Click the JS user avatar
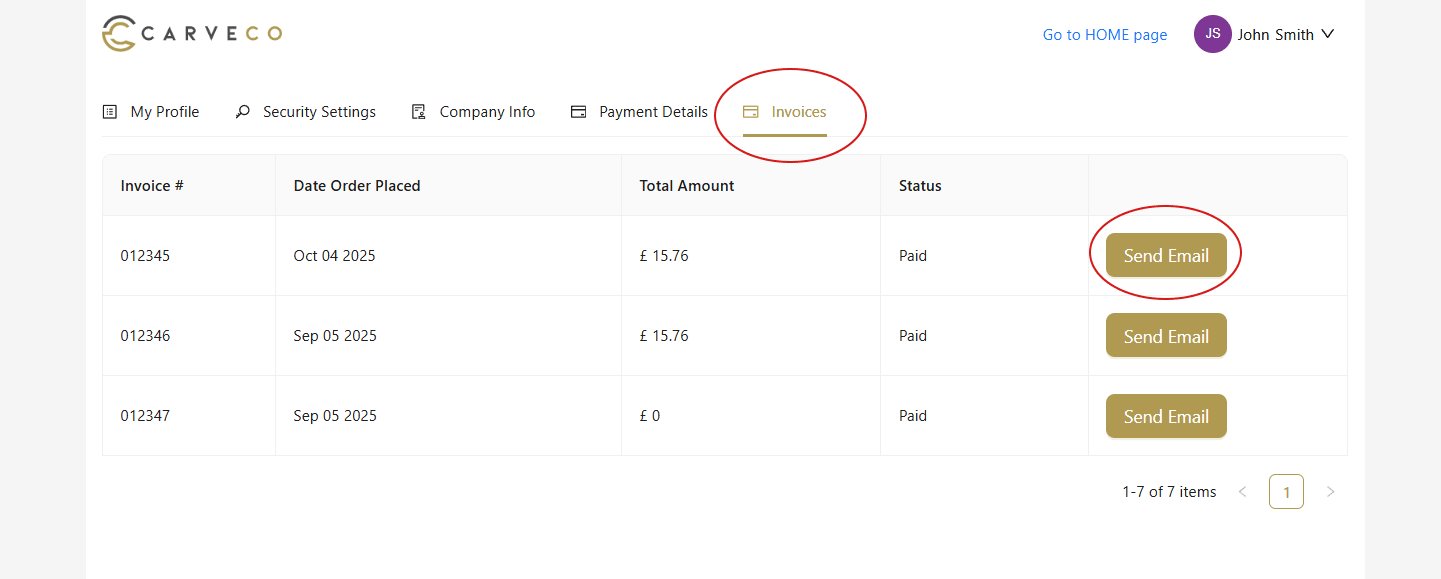The width and height of the screenshot is (1441, 579). point(1213,34)
